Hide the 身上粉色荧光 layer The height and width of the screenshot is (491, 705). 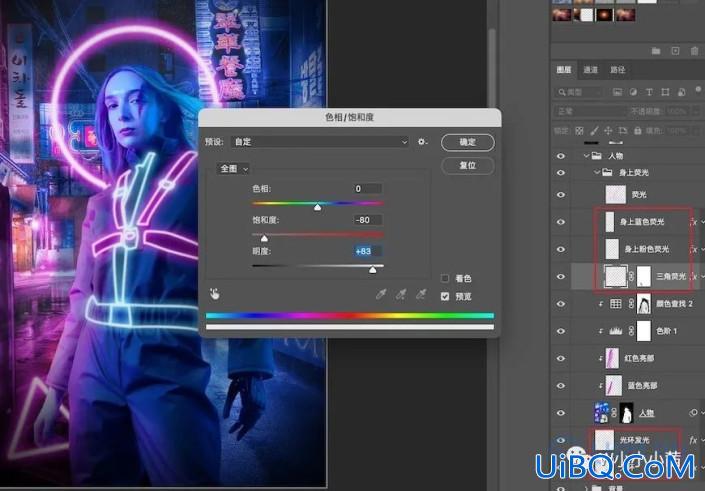point(561,250)
